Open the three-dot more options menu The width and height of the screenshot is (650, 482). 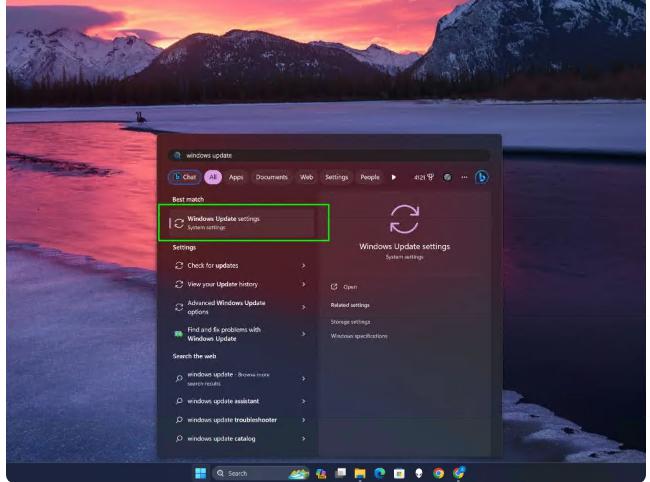click(x=463, y=177)
